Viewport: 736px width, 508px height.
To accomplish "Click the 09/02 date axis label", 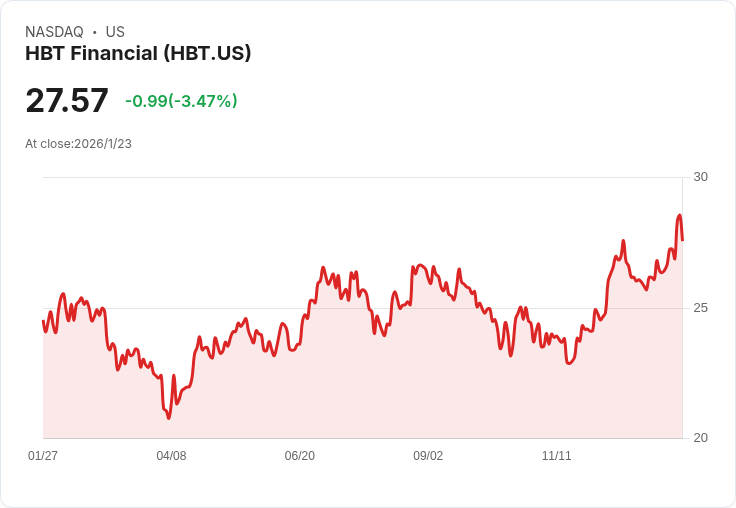I will tap(428, 456).
